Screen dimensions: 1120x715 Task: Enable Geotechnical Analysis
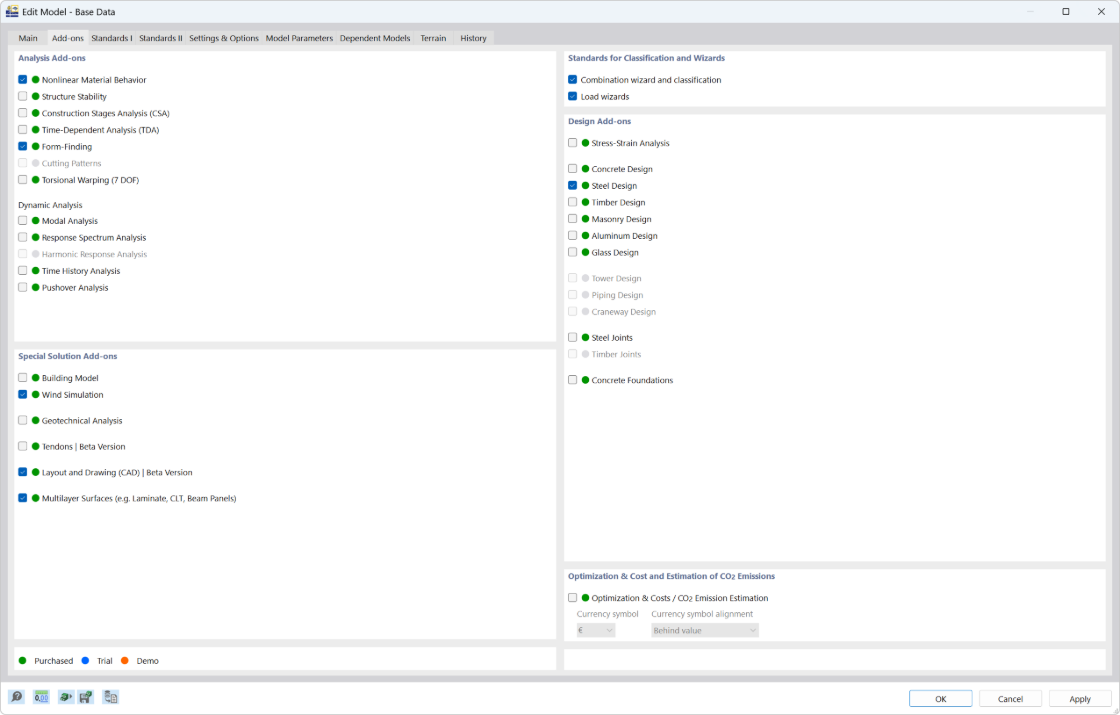(23, 420)
